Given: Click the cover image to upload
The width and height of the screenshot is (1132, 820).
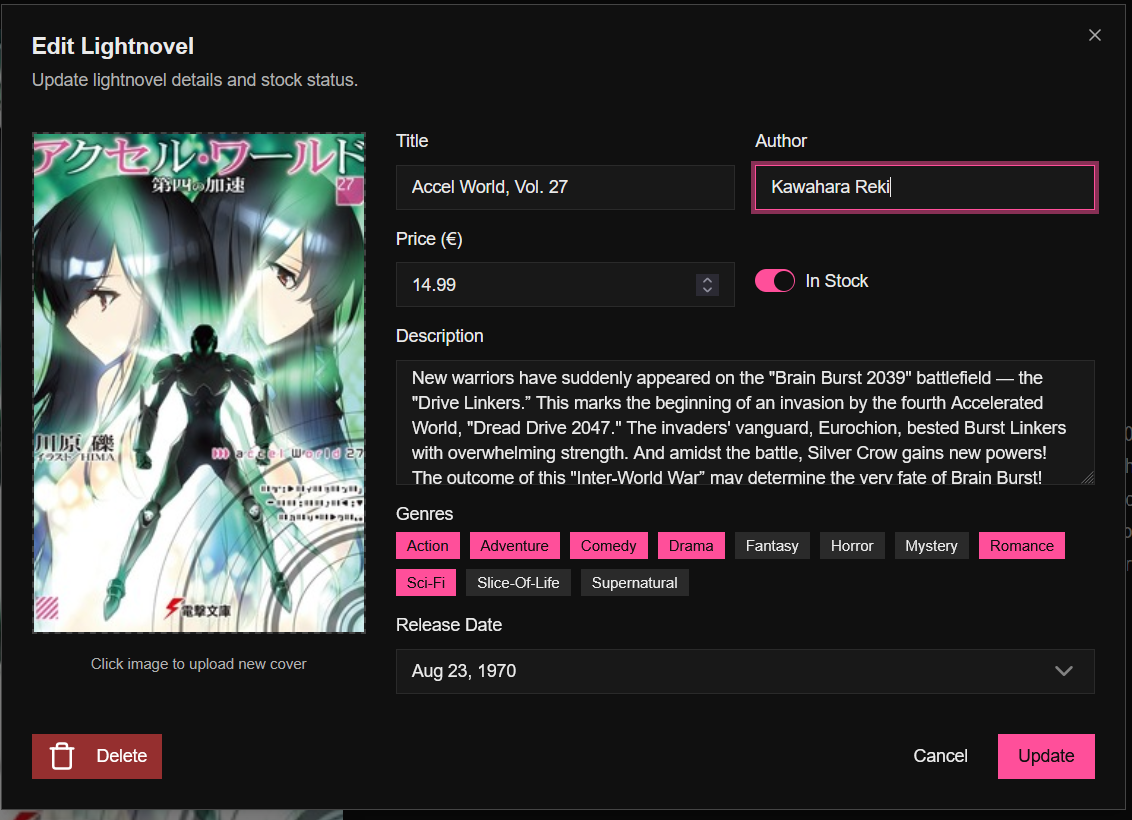Looking at the screenshot, I should pos(199,383).
